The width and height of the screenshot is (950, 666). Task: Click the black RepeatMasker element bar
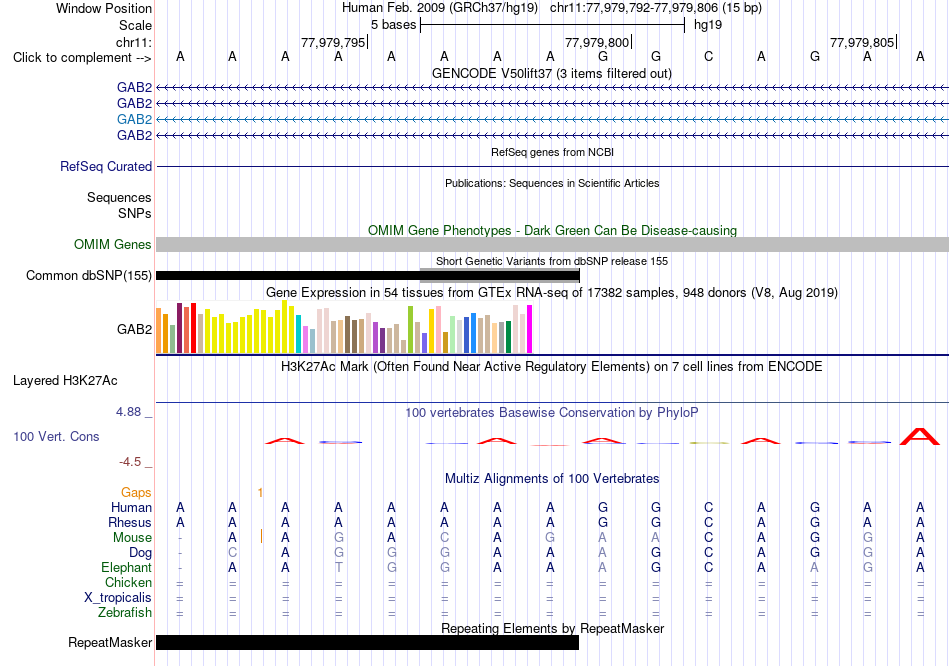pos(367,642)
